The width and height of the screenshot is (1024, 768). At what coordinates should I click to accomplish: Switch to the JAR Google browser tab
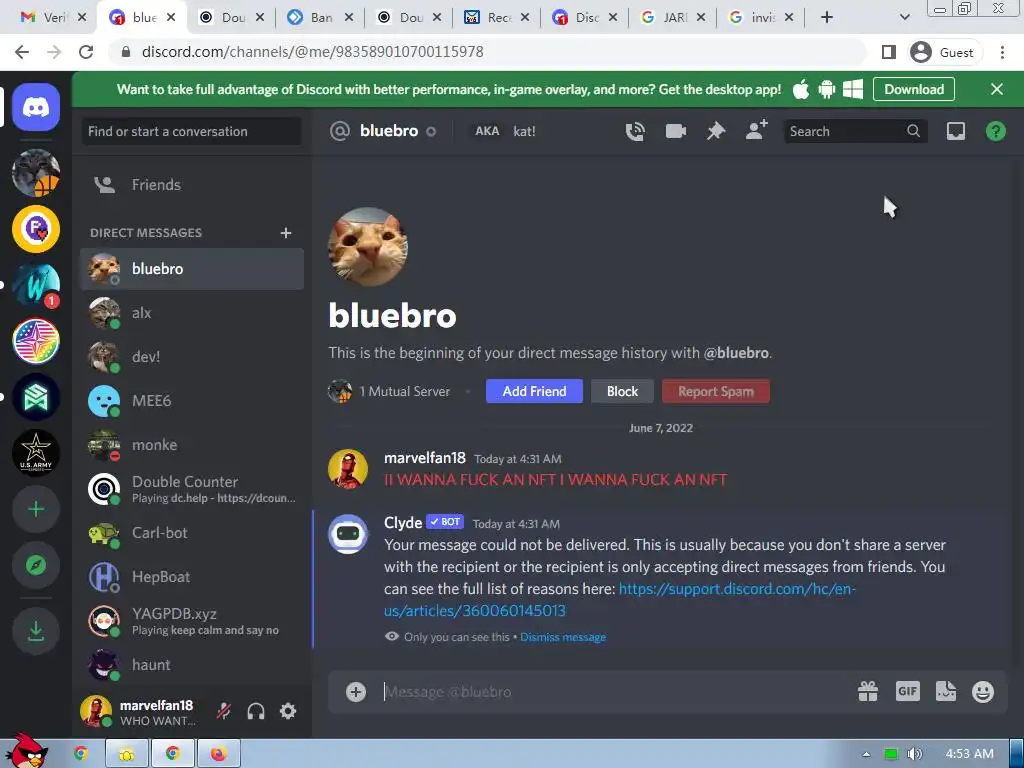click(x=673, y=18)
